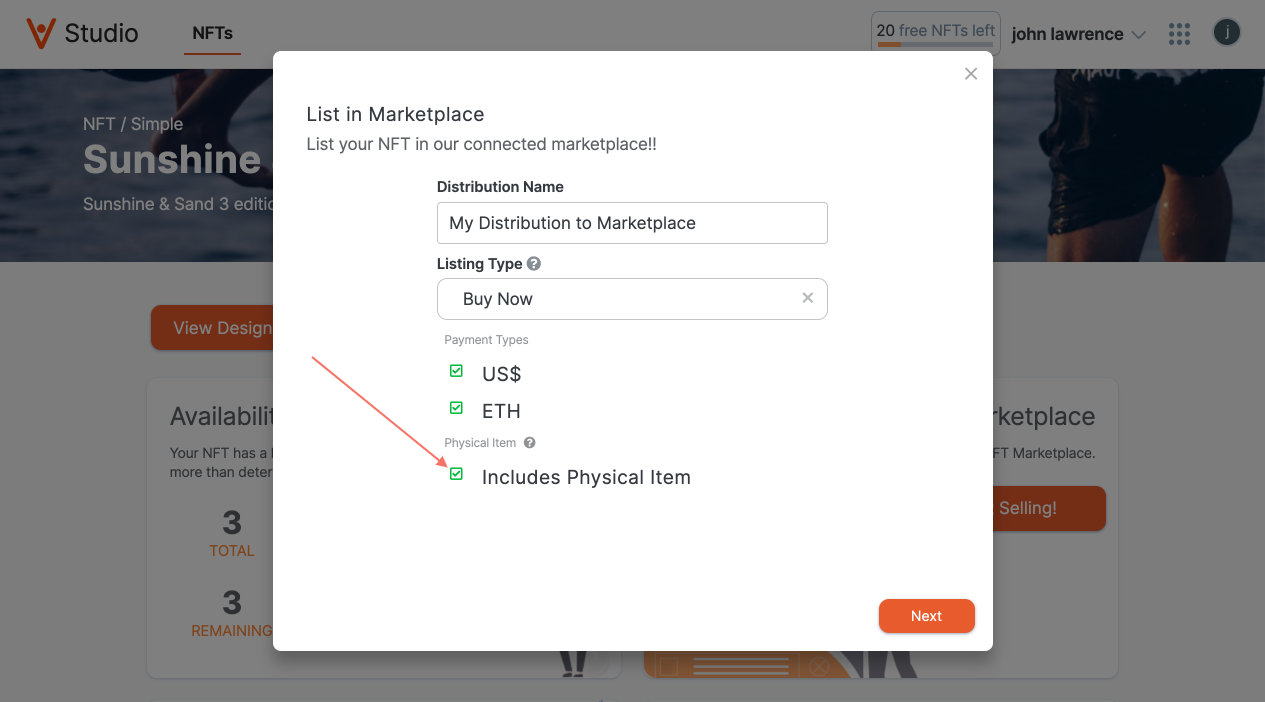Open the apps grid icon
The width and height of the screenshot is (1265, 702).
1180,34
